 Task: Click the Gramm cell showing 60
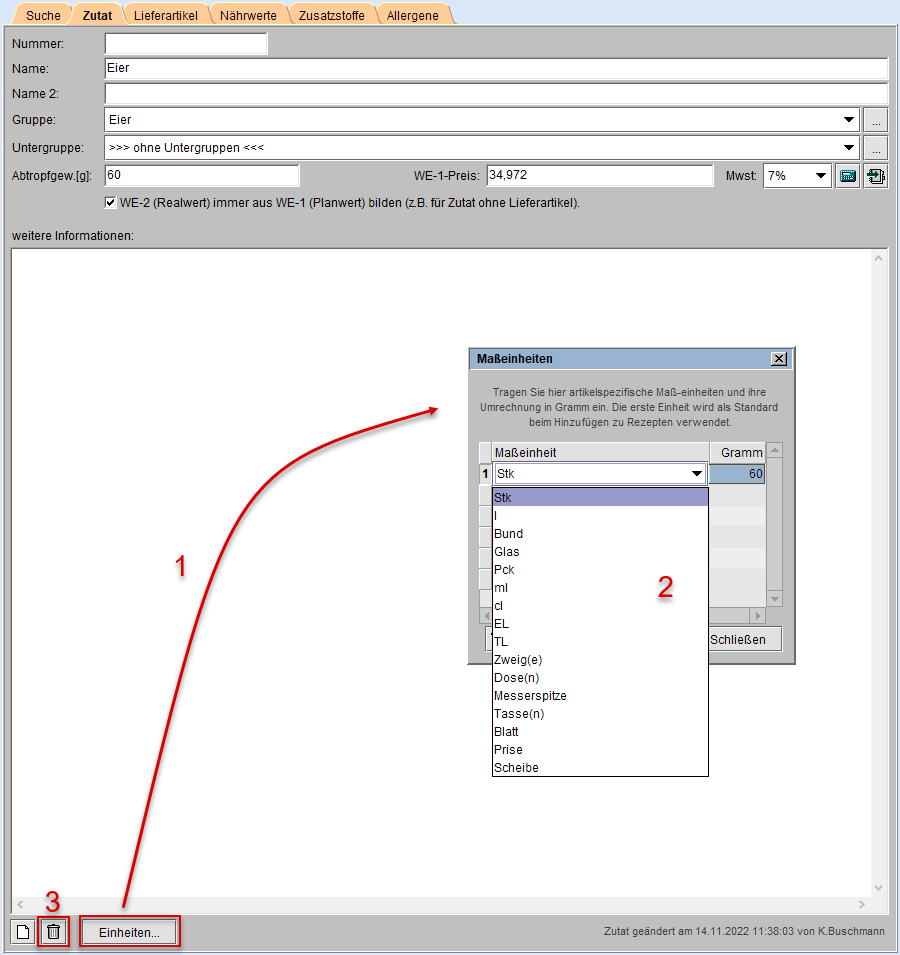[737, 473]
